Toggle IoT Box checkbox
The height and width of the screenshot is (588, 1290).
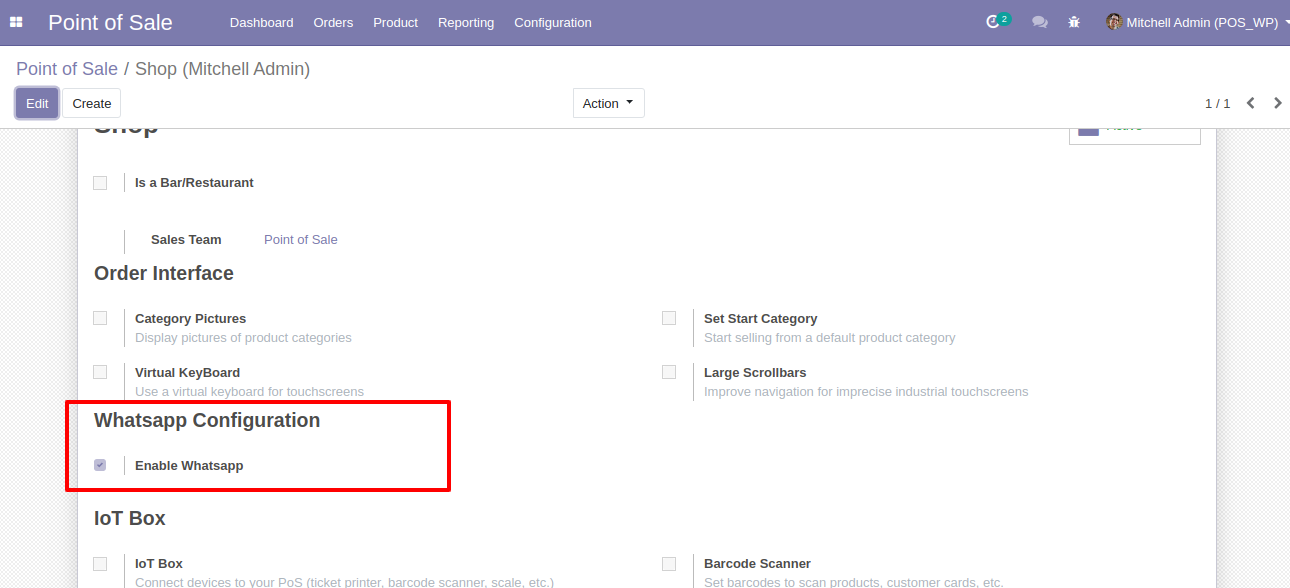[100, 564]
